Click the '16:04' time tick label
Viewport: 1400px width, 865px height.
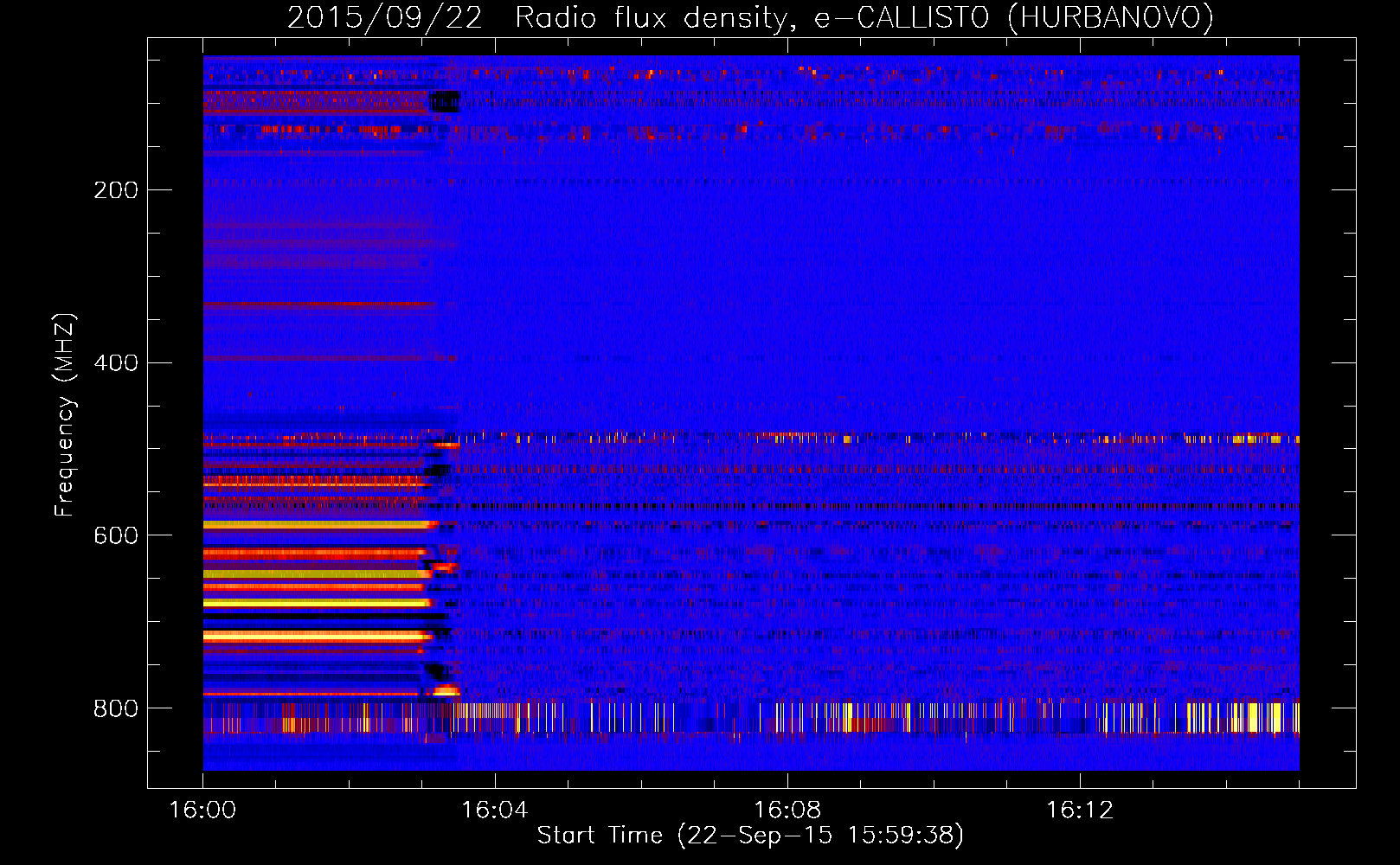click(494, 811)
